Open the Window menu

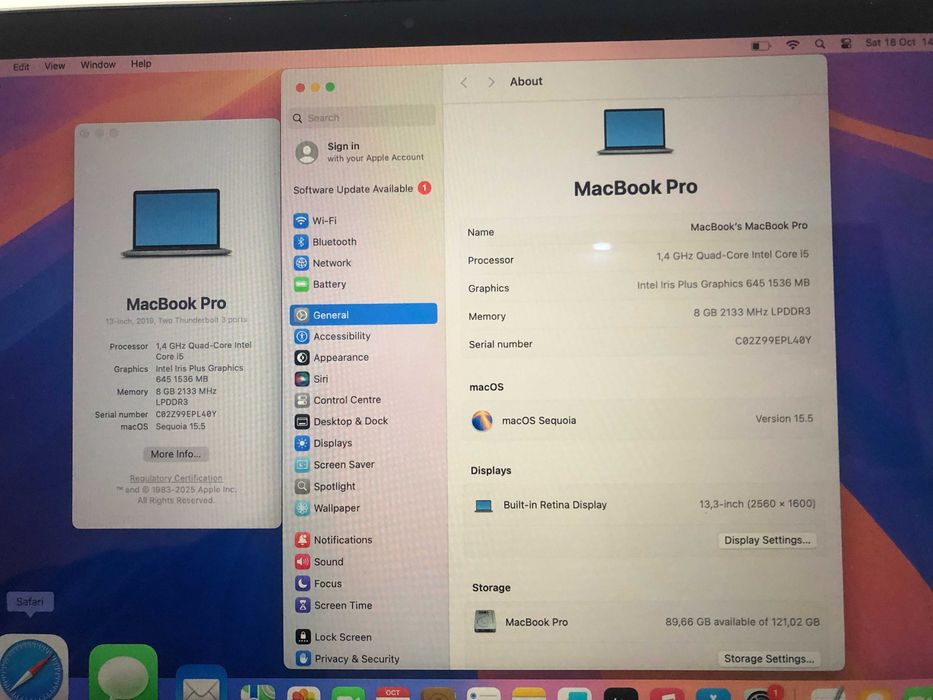(x=98, y=64)
